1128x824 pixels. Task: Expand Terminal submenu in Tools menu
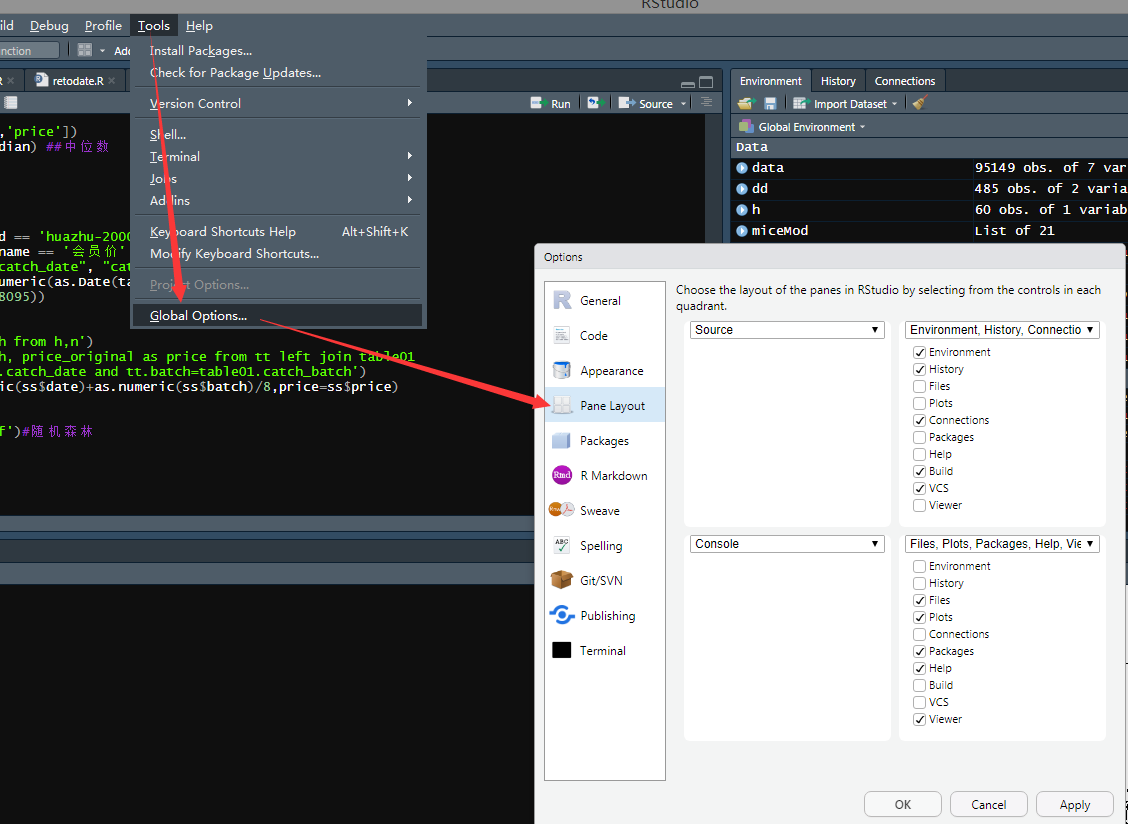[x=279, y=157]
